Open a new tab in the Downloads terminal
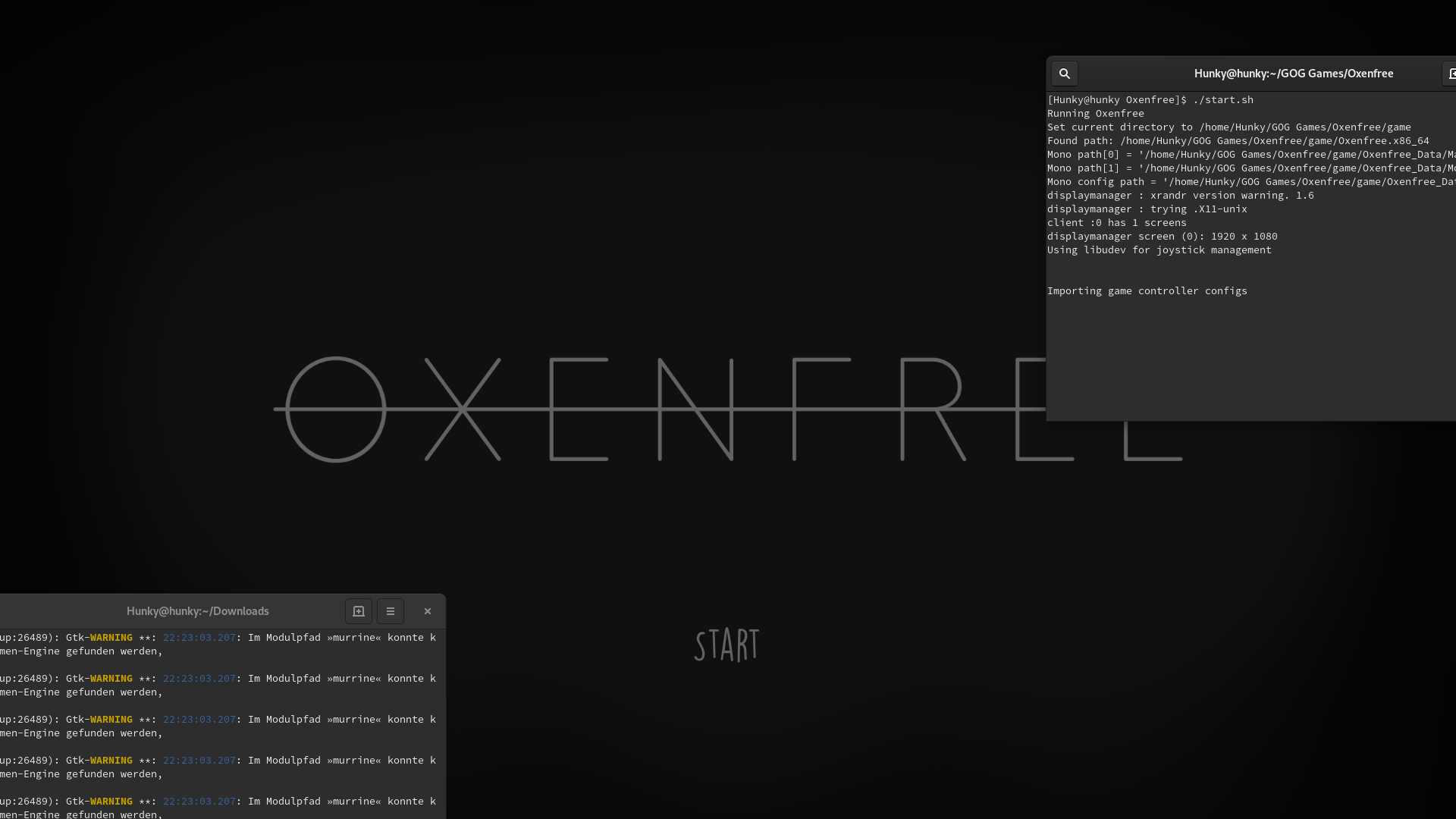1456x819 pixels. coord(359,611)
